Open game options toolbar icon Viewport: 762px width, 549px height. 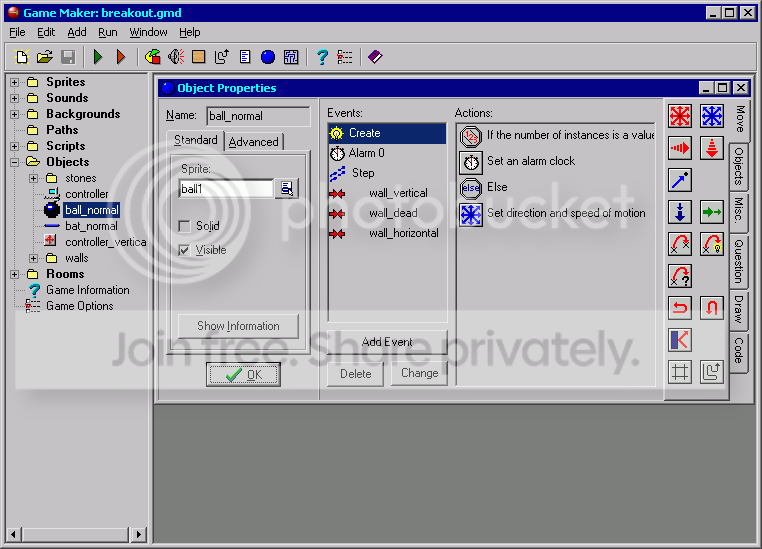pos(345,57)
